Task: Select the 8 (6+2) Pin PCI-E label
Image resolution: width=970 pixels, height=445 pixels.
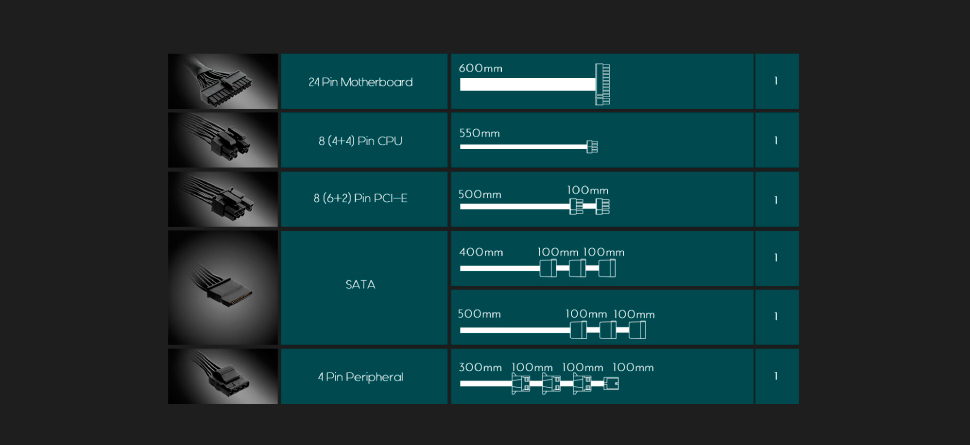Action: (x=360, y=199)
